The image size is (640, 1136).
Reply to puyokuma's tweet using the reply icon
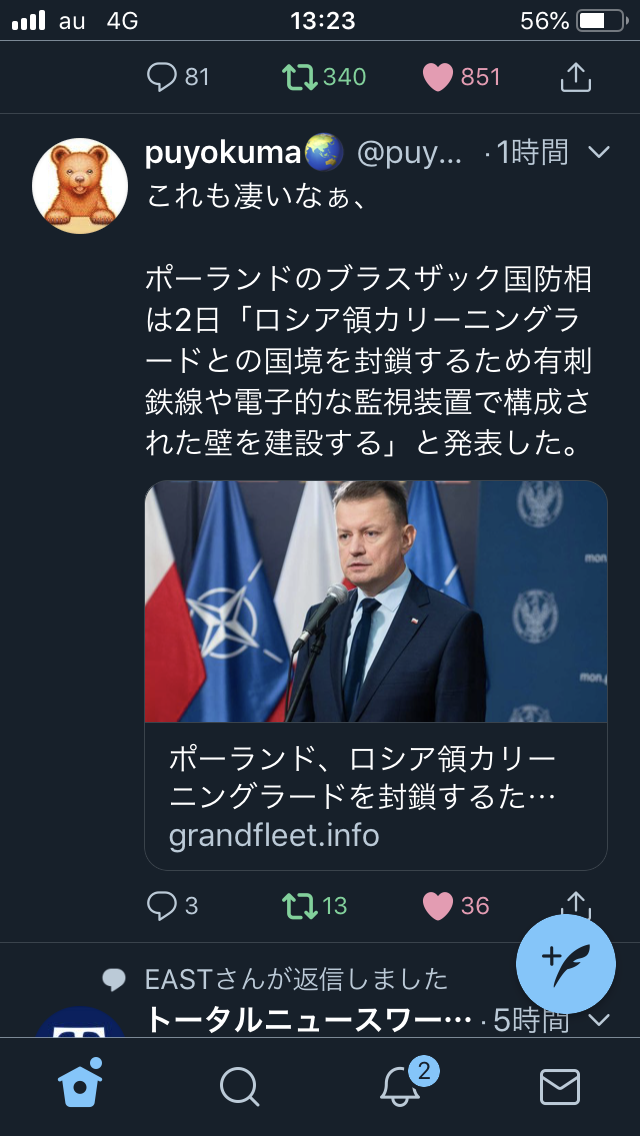point(163,905)
